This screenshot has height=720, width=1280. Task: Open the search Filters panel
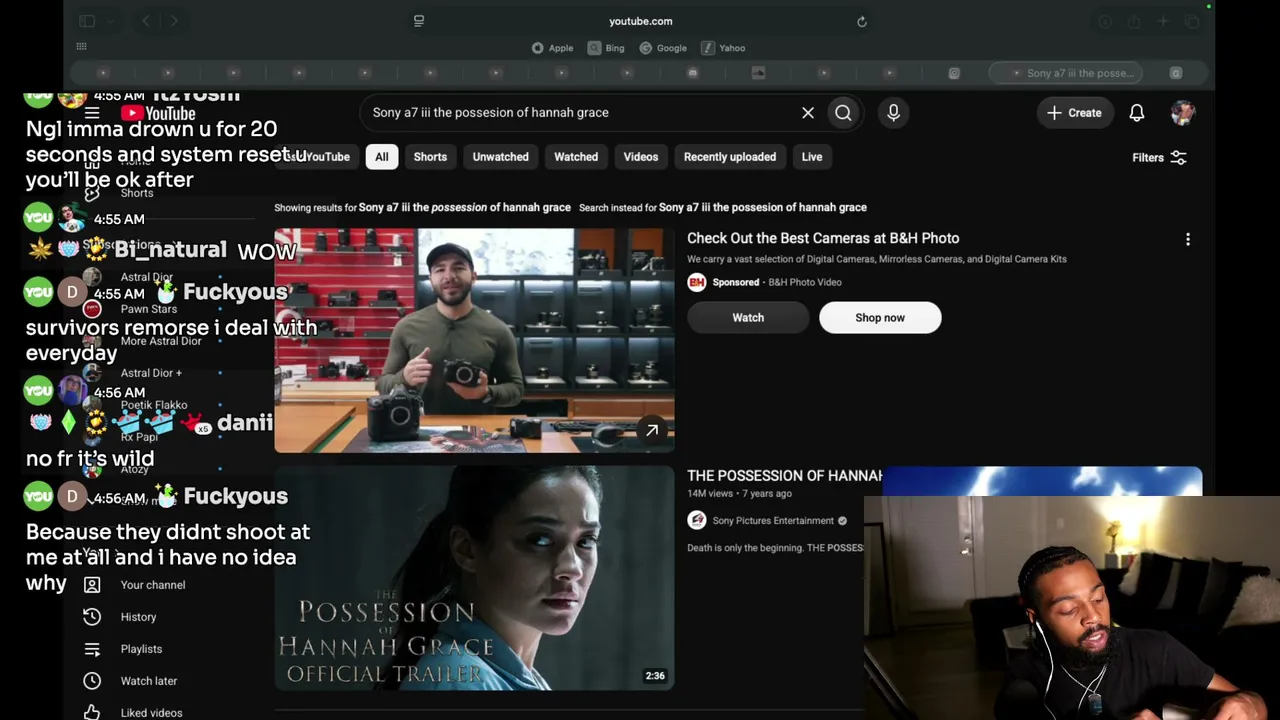tap(1159, 158)
